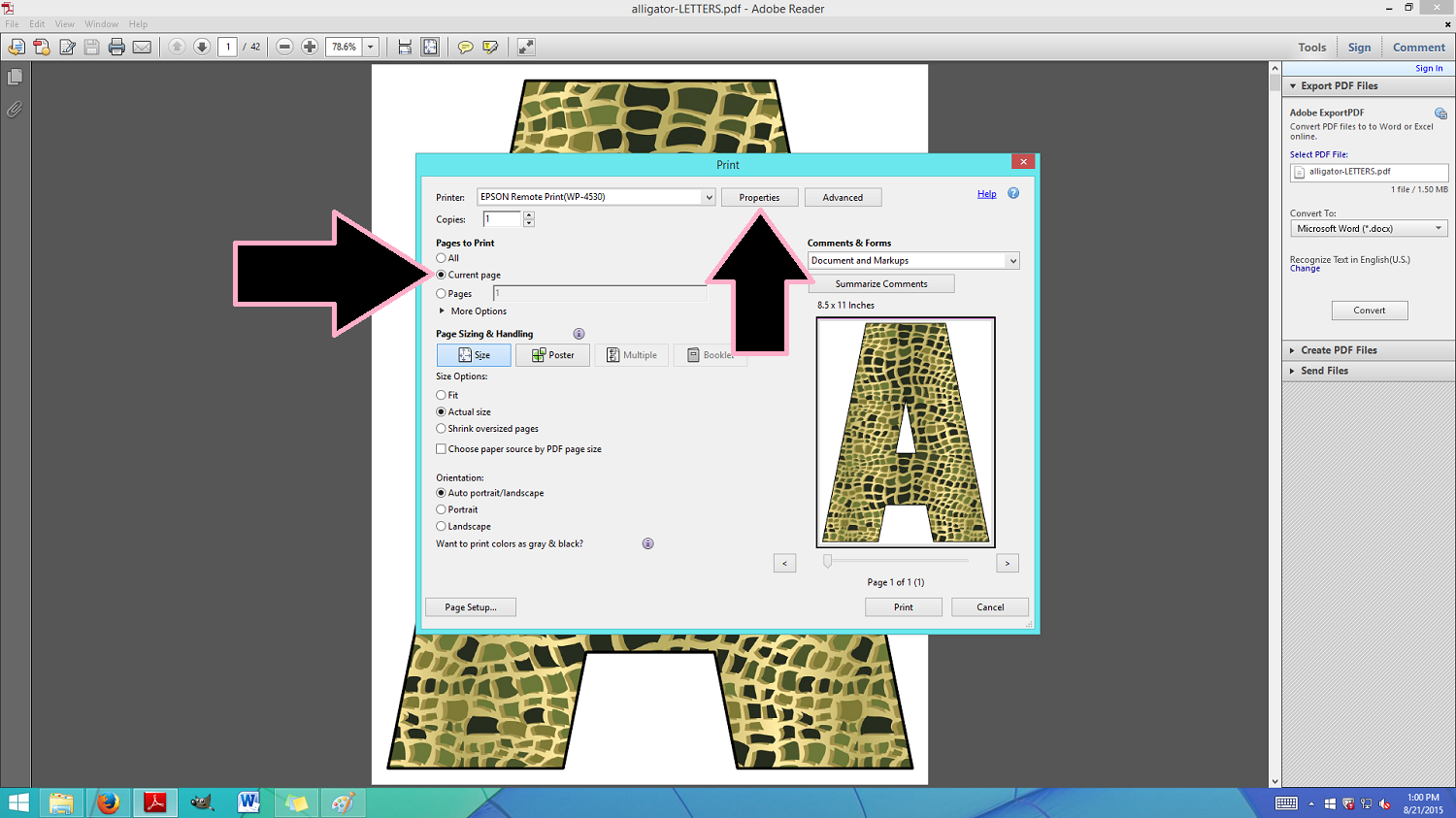Image resolution: width=1456 pixels, height=818 pixels.
Task: Open the Comment pane tab
Action: point(1419,48)
